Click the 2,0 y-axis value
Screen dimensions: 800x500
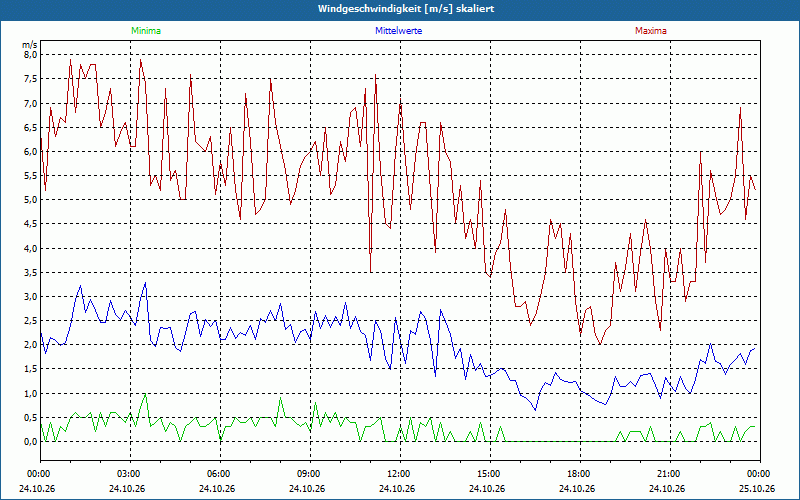[31, 344]
